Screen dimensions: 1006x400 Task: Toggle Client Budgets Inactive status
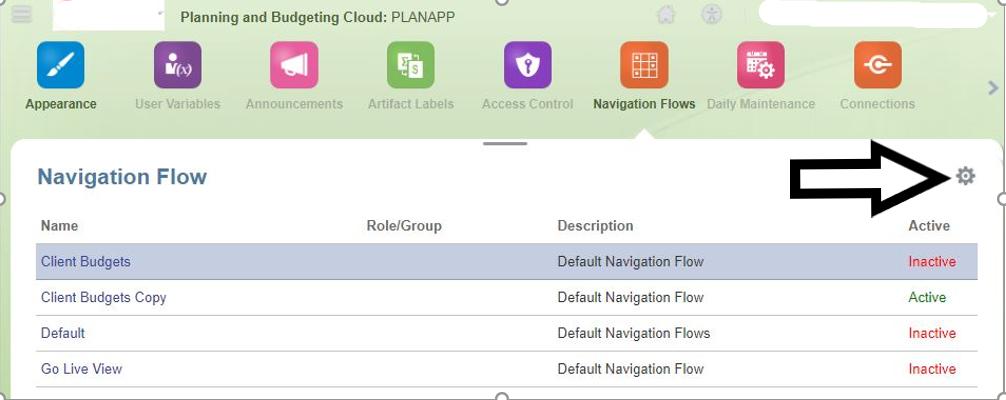point(932,262)
